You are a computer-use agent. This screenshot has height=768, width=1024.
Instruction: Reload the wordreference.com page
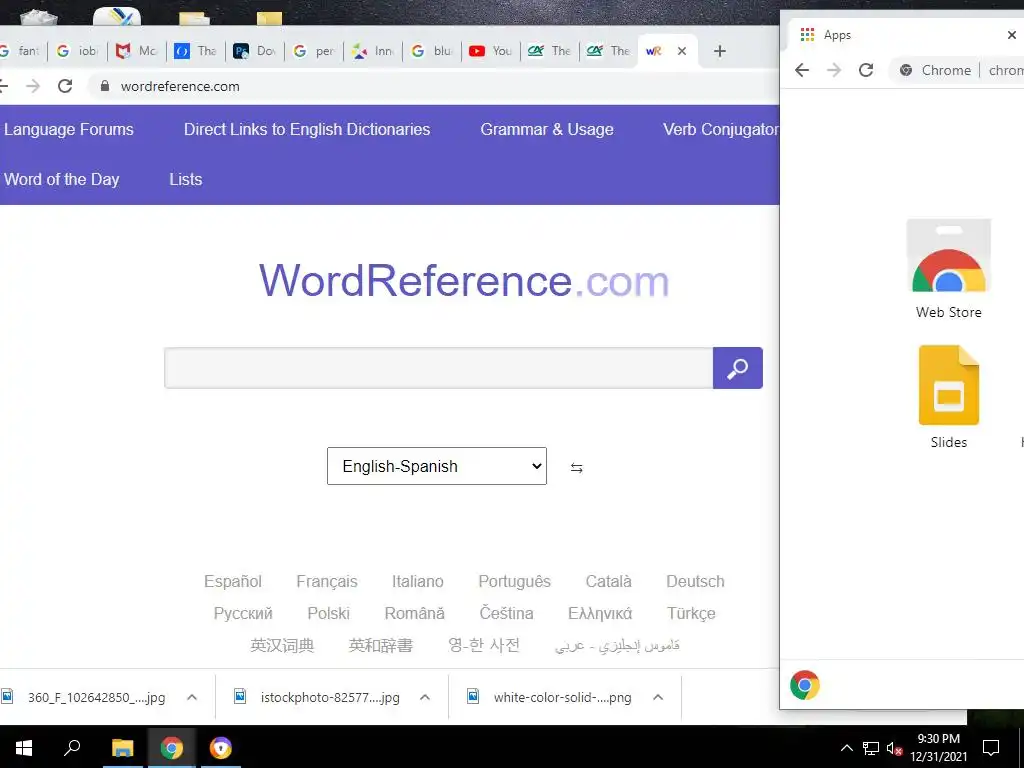tap(65, 86)
